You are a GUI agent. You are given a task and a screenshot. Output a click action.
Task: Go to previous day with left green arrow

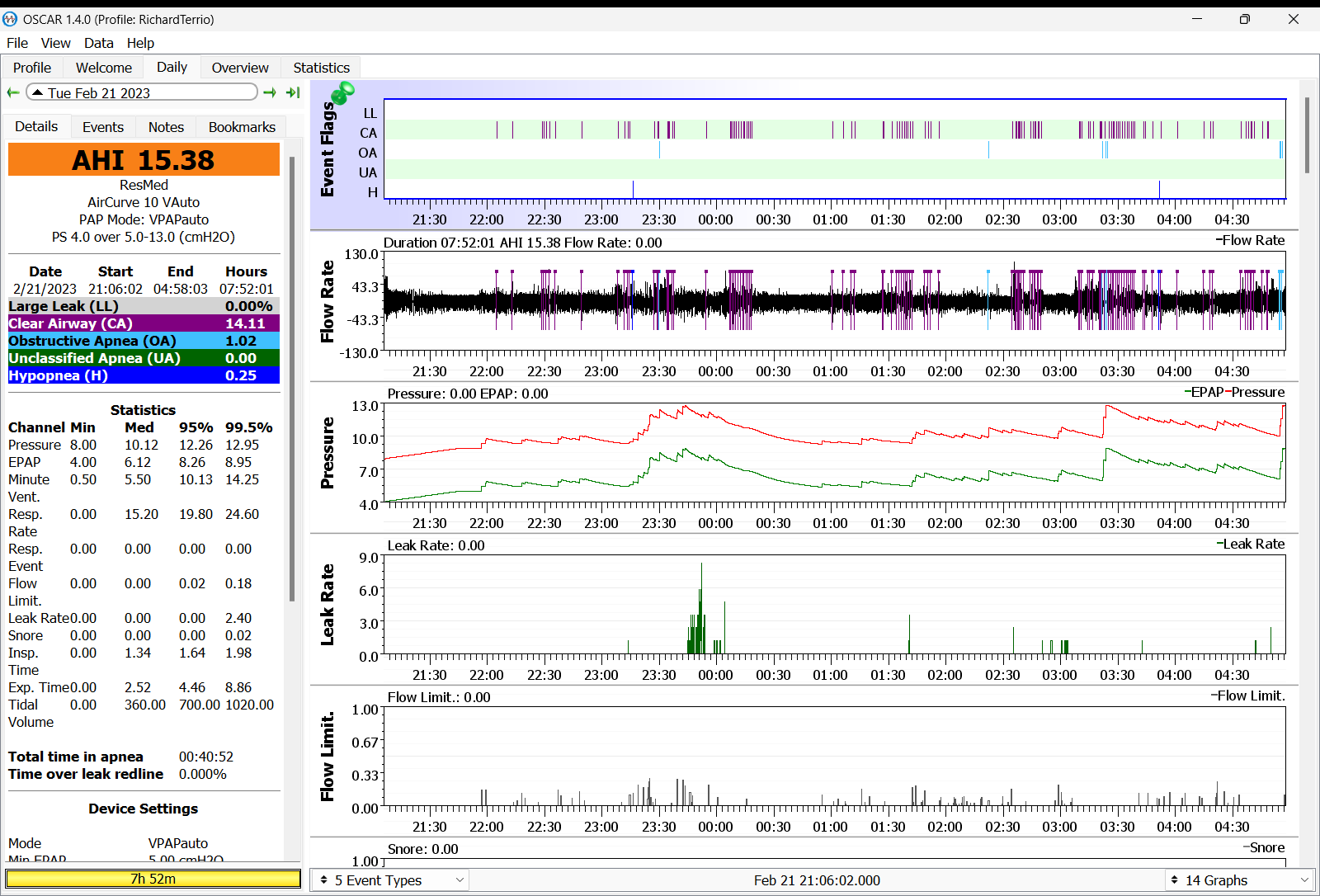[x=13, y=93]
